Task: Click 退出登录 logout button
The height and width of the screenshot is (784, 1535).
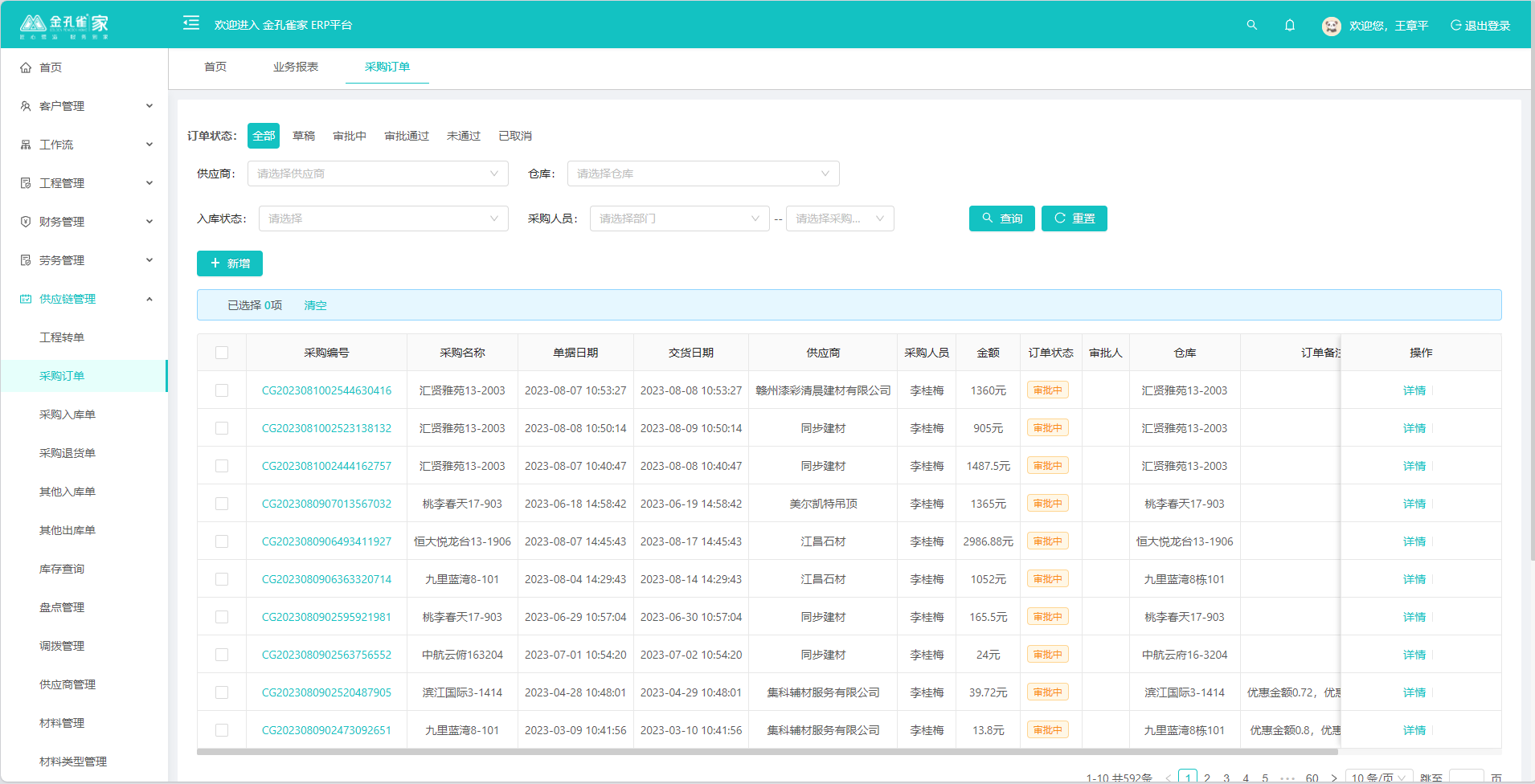Action: [1480, 26]
